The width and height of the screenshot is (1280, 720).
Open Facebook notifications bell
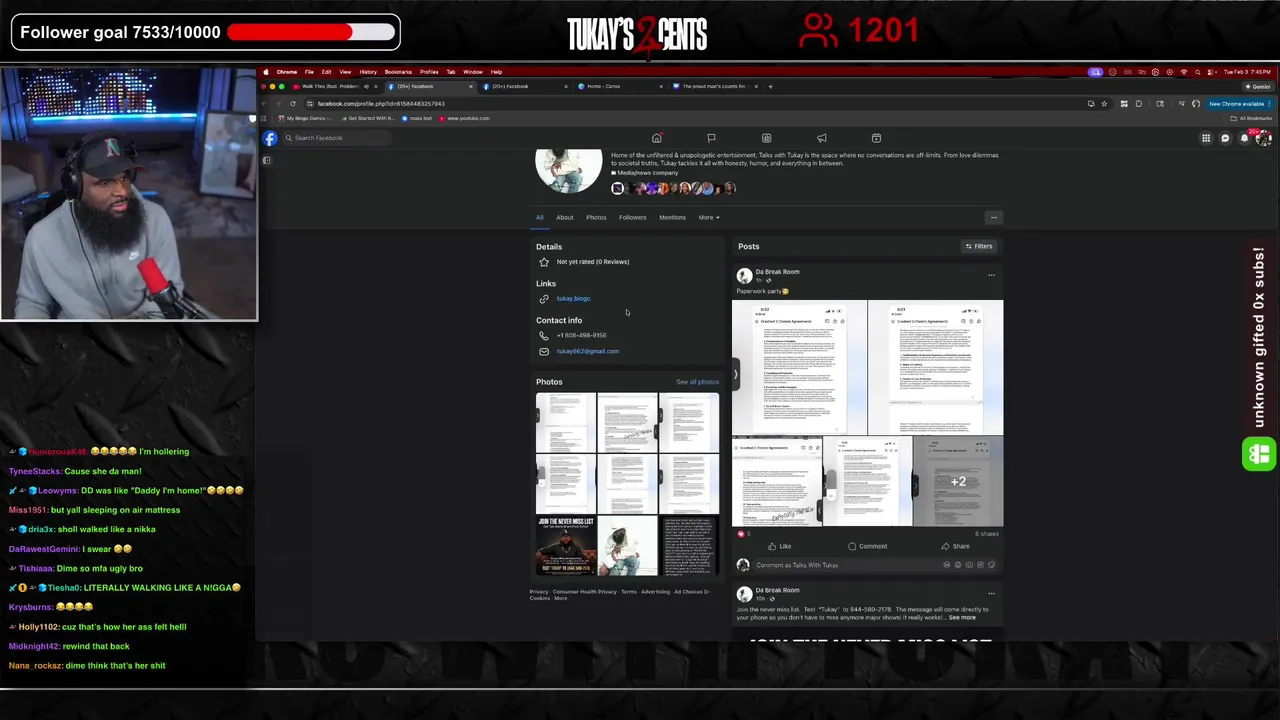tap(1244, 138)
